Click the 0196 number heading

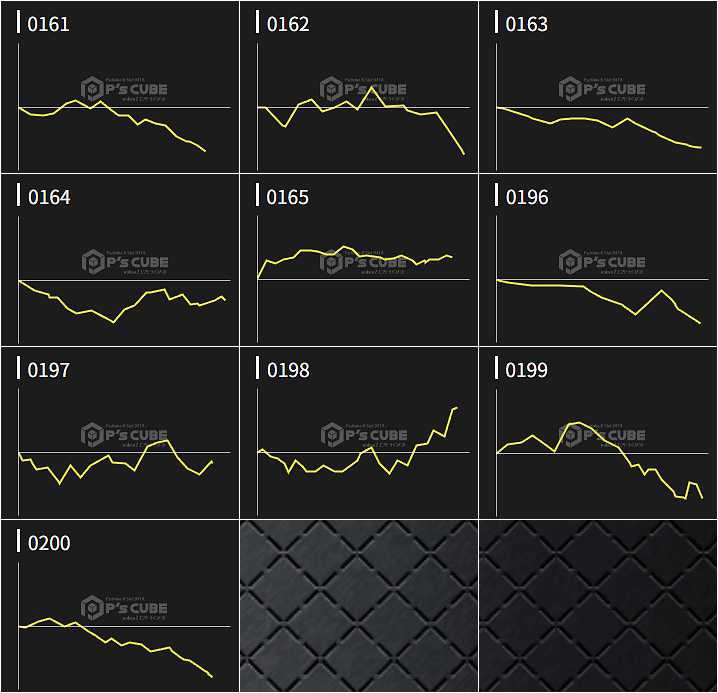click(527, 197)
